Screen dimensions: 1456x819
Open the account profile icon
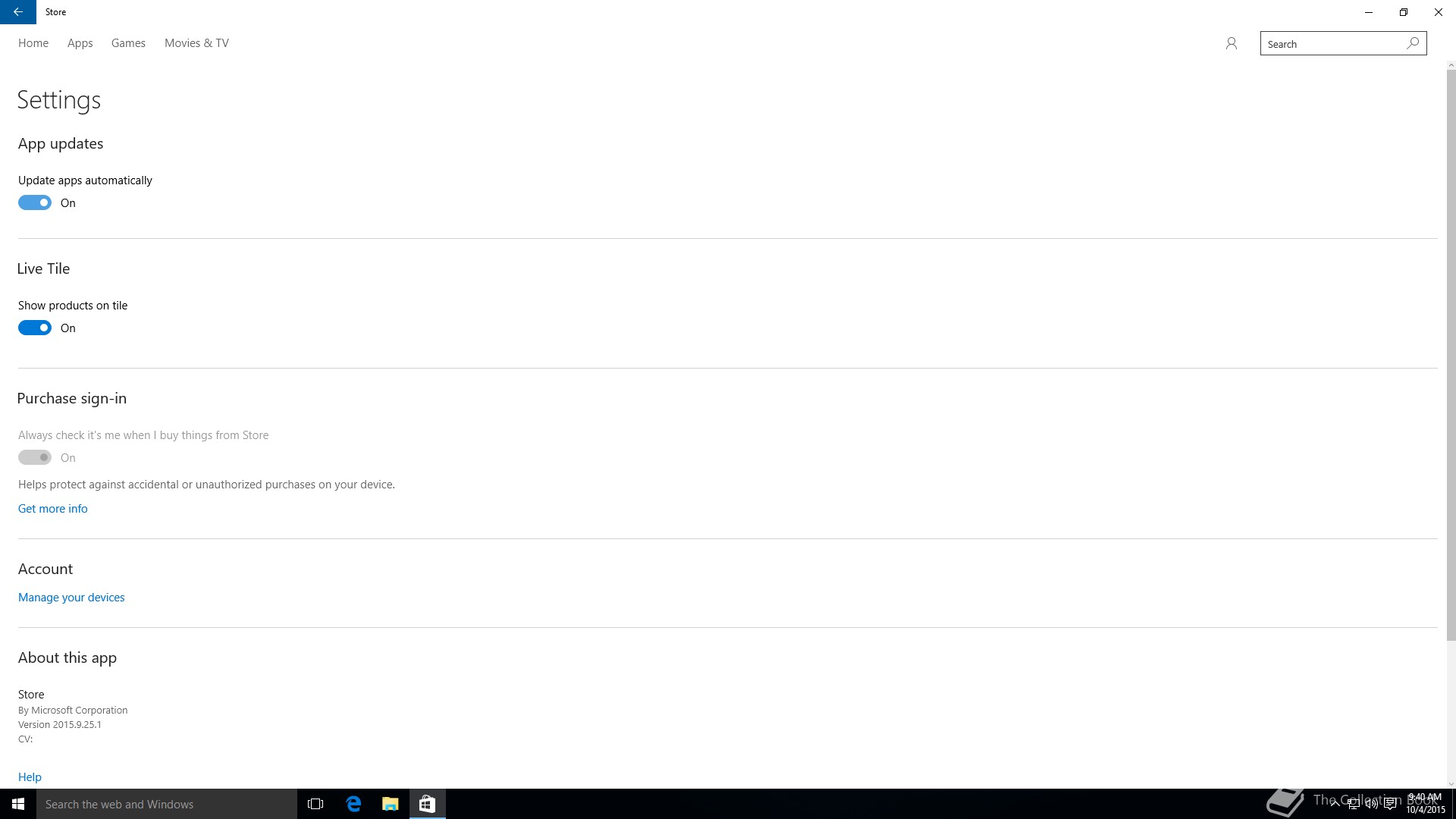tap(1231, 43)
